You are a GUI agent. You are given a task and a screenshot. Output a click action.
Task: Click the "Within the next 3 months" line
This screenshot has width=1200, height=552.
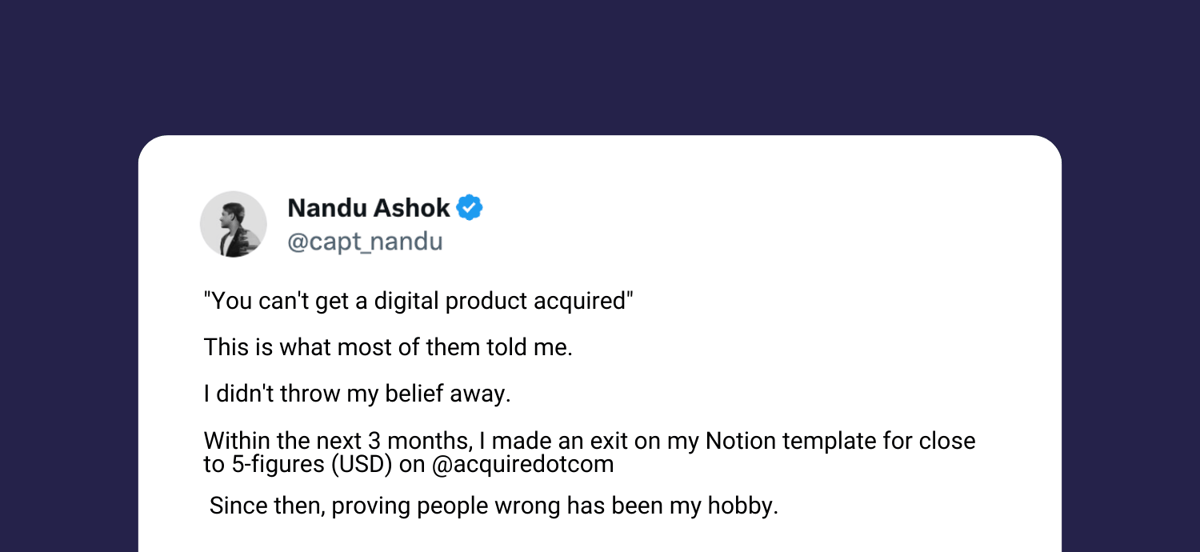tap(589, 440)
